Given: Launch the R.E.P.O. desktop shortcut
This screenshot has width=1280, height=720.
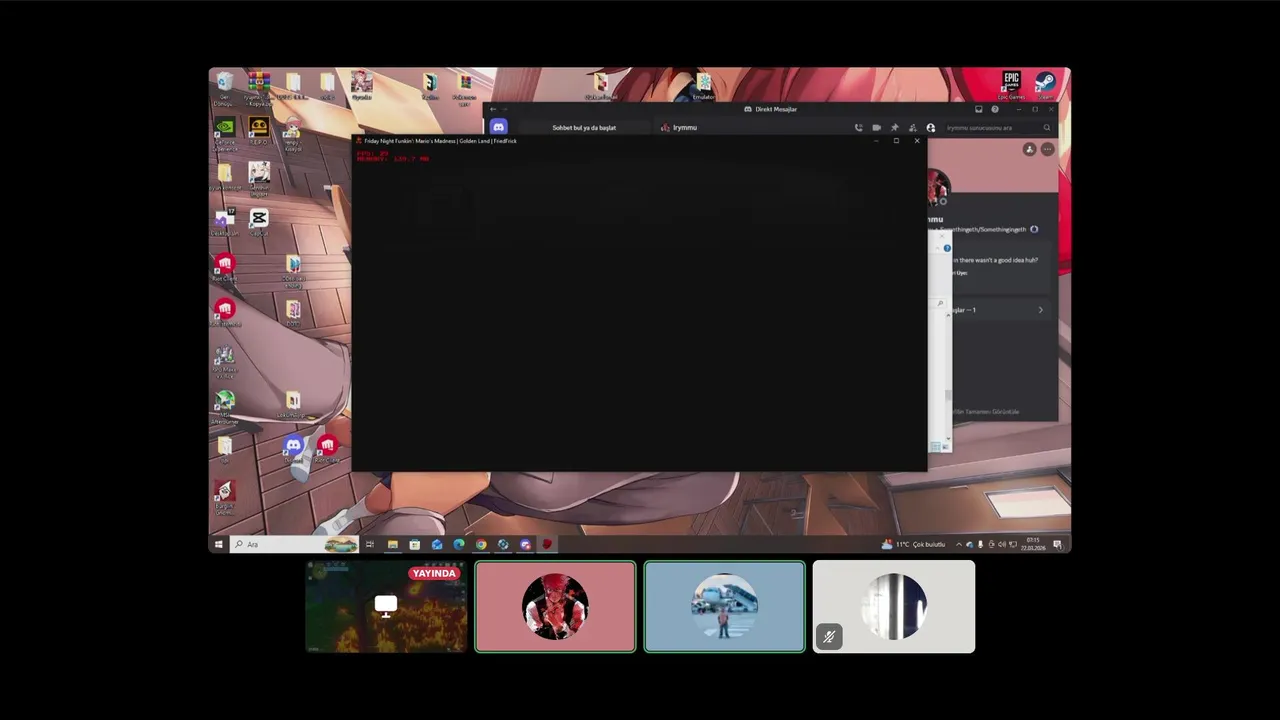Looking at the screenshot, I should tap(259, 131).
